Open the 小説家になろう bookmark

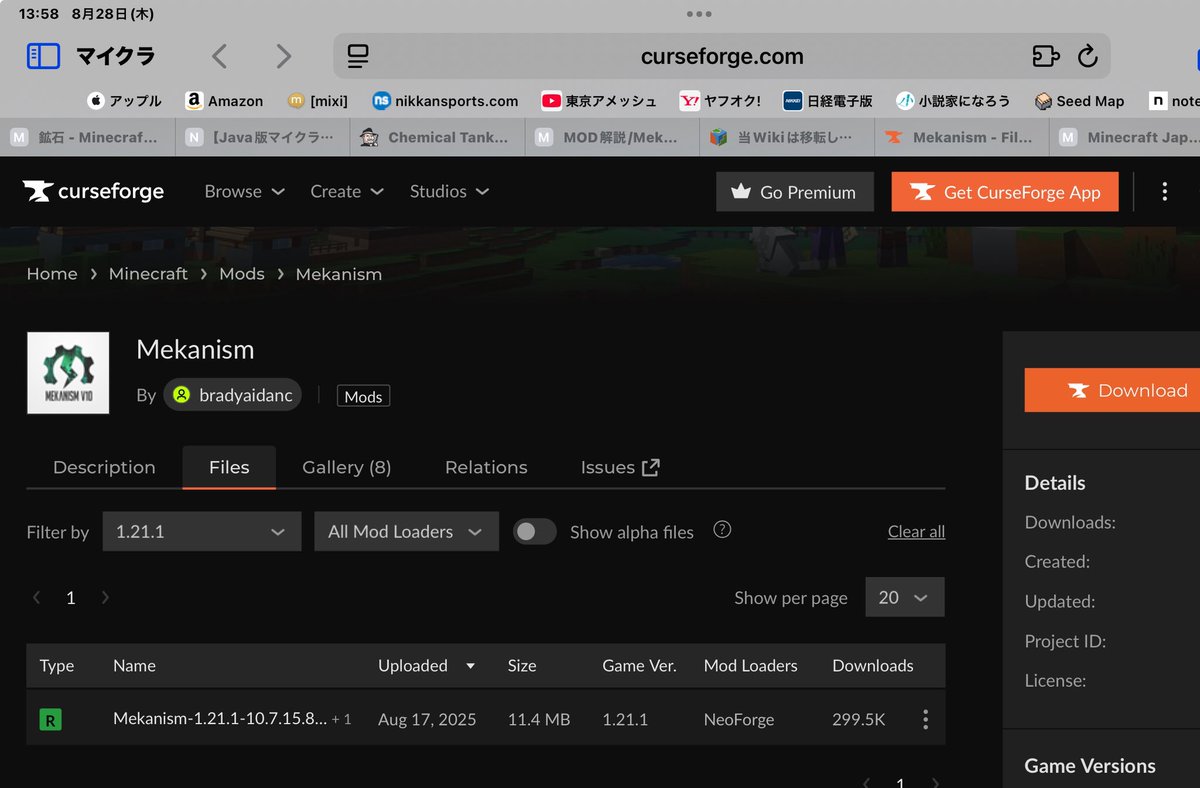point(953,101)
